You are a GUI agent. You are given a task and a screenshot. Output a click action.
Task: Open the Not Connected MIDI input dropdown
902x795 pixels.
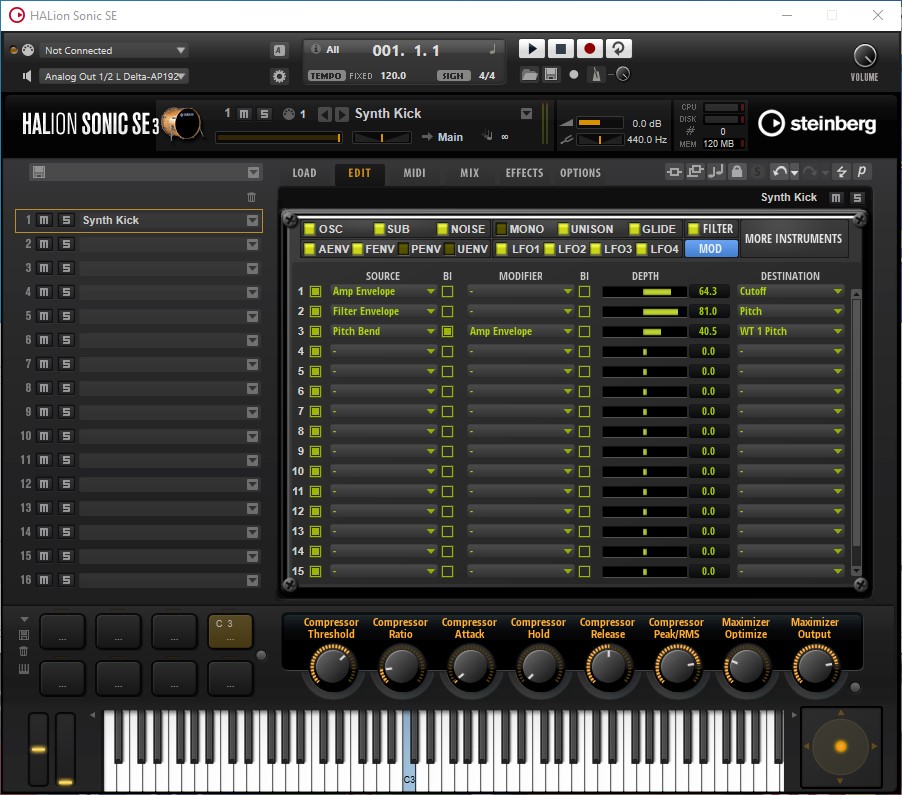(113, 49)
